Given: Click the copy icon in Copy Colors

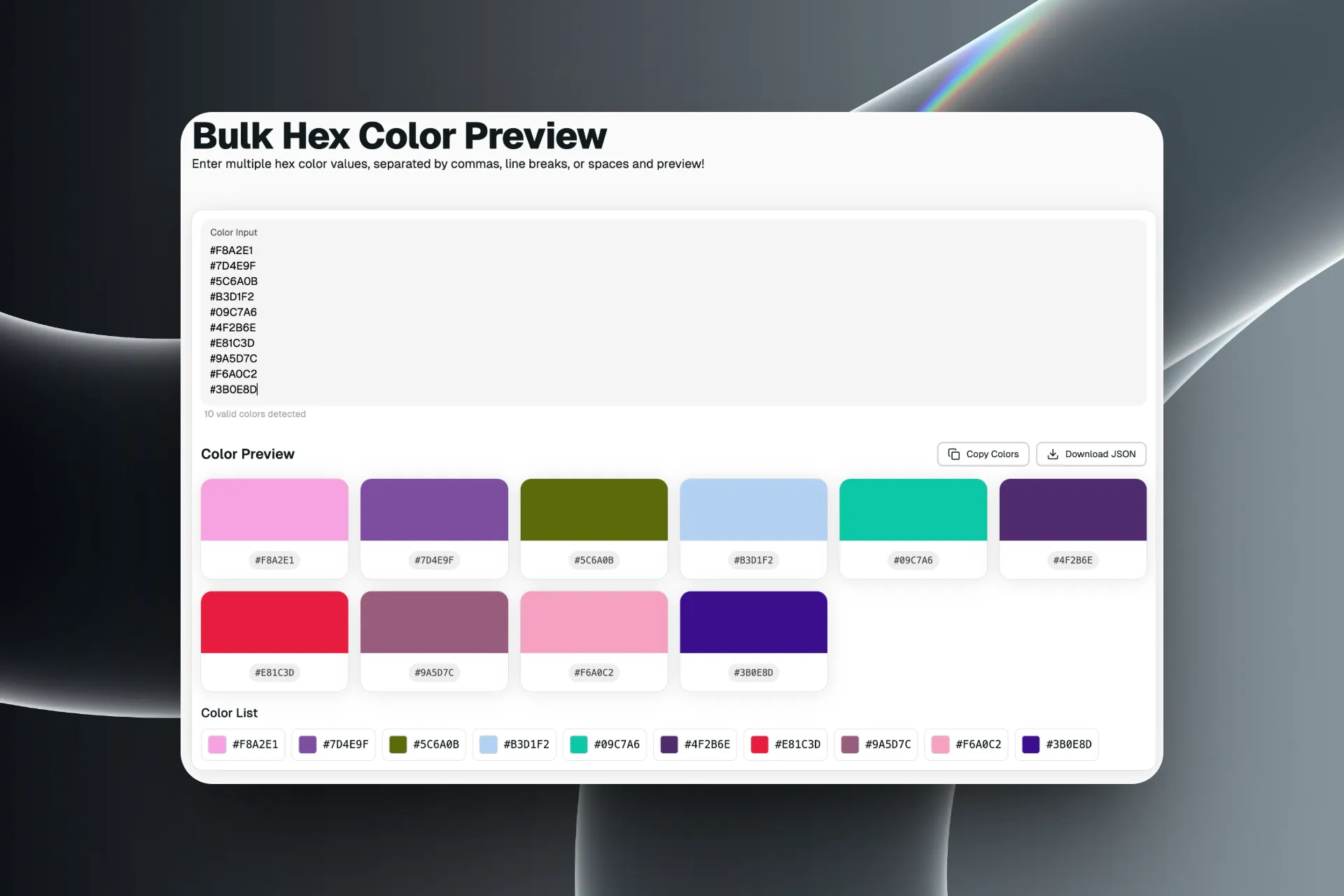Looking at the screenshot, I should point(953,454).
